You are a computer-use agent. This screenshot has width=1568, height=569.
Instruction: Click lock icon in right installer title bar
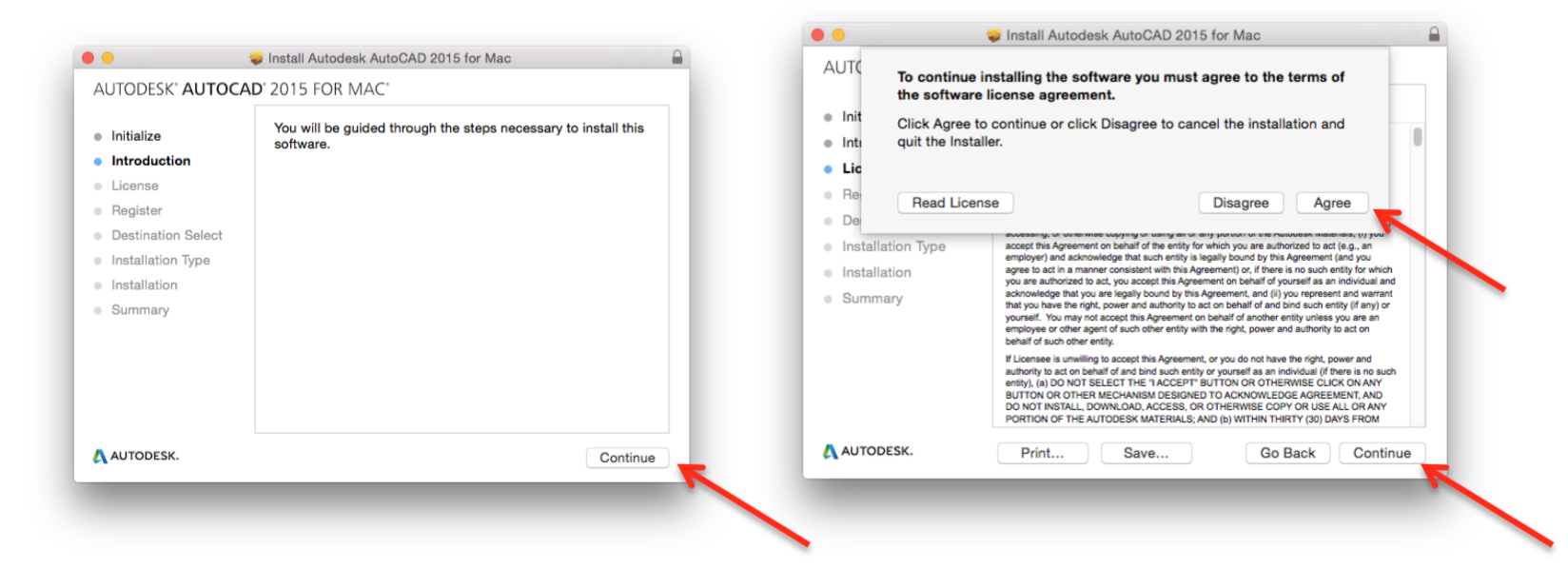point(1433,34)
